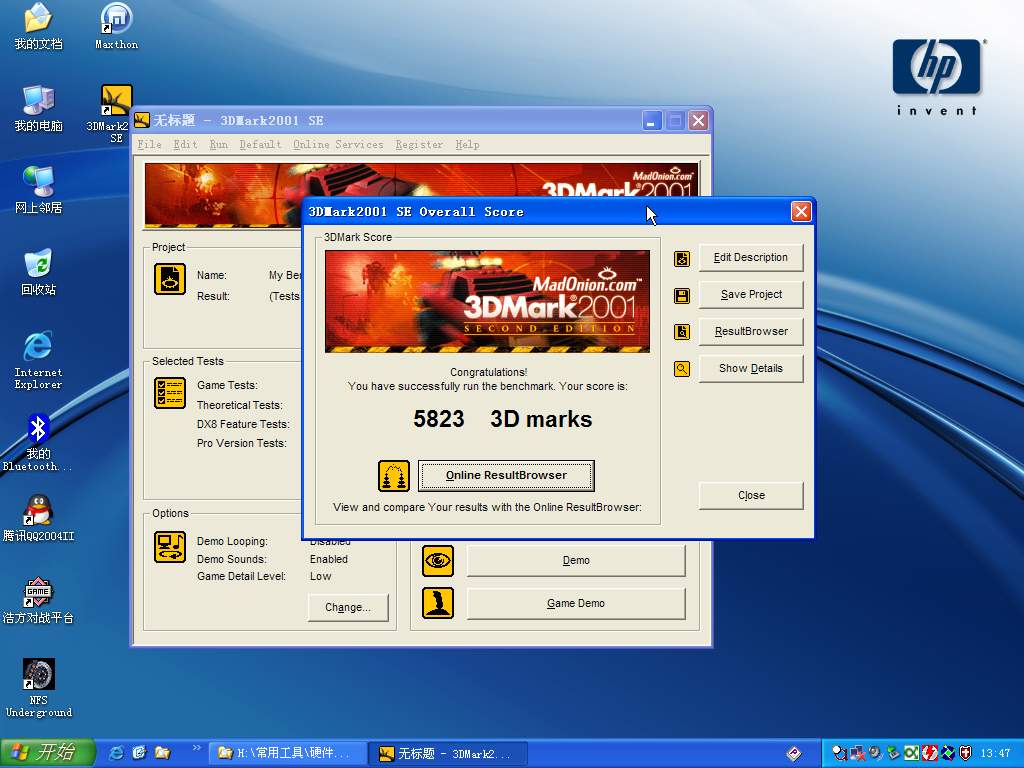Image resolution: width=1024 pixels, height=768 pixels.
Task: Click the score value 5823
Action: (x=439, y=419)
